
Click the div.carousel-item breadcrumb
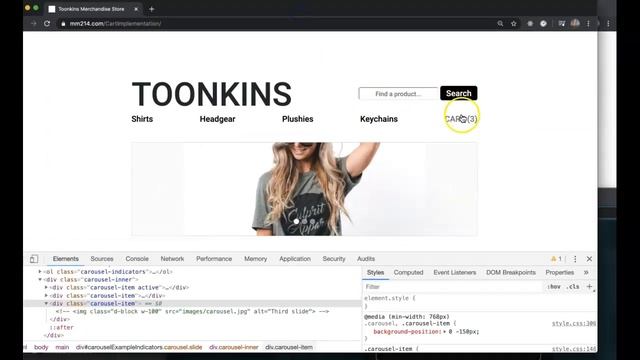tap(289, 347)
